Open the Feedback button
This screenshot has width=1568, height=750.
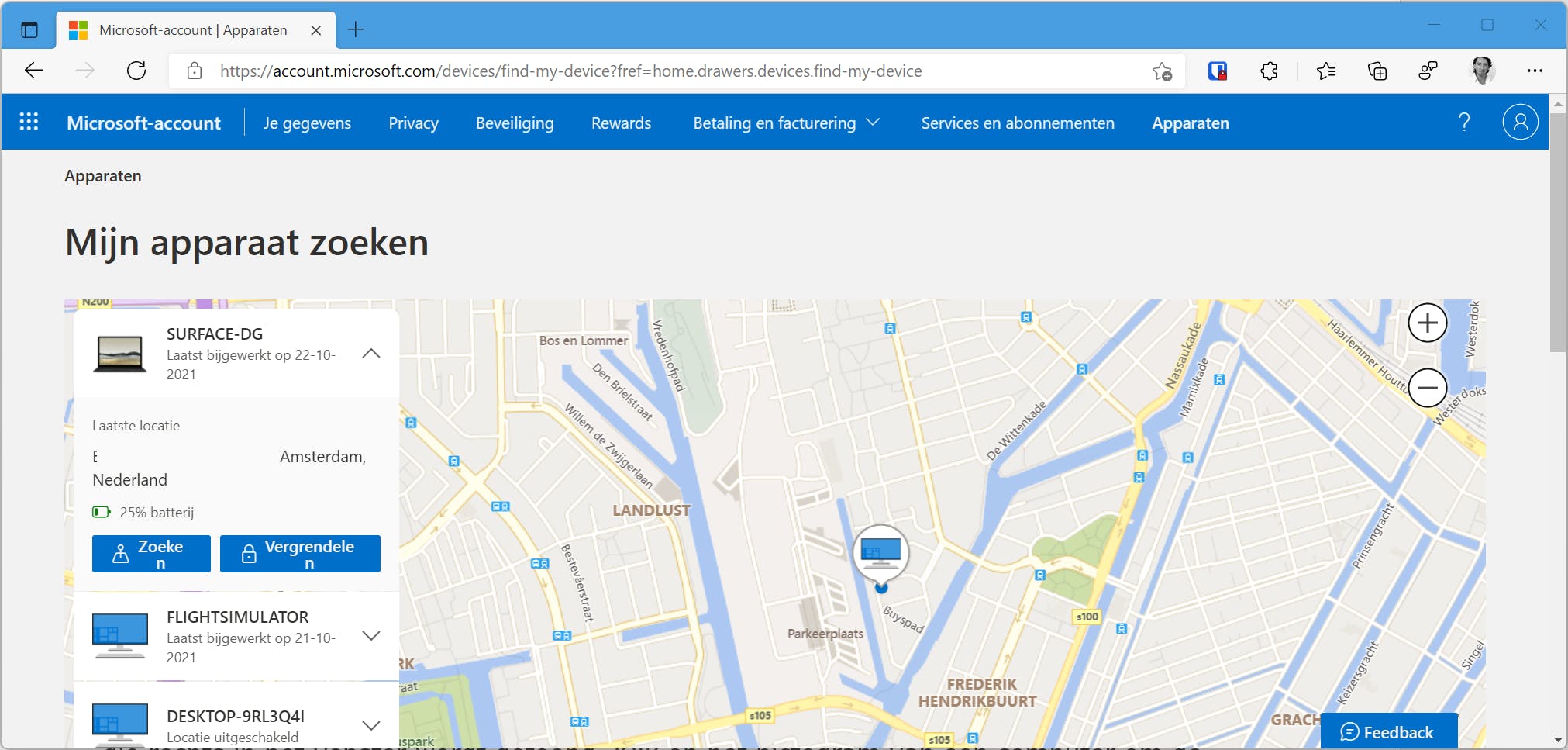tap(1389, 731)
